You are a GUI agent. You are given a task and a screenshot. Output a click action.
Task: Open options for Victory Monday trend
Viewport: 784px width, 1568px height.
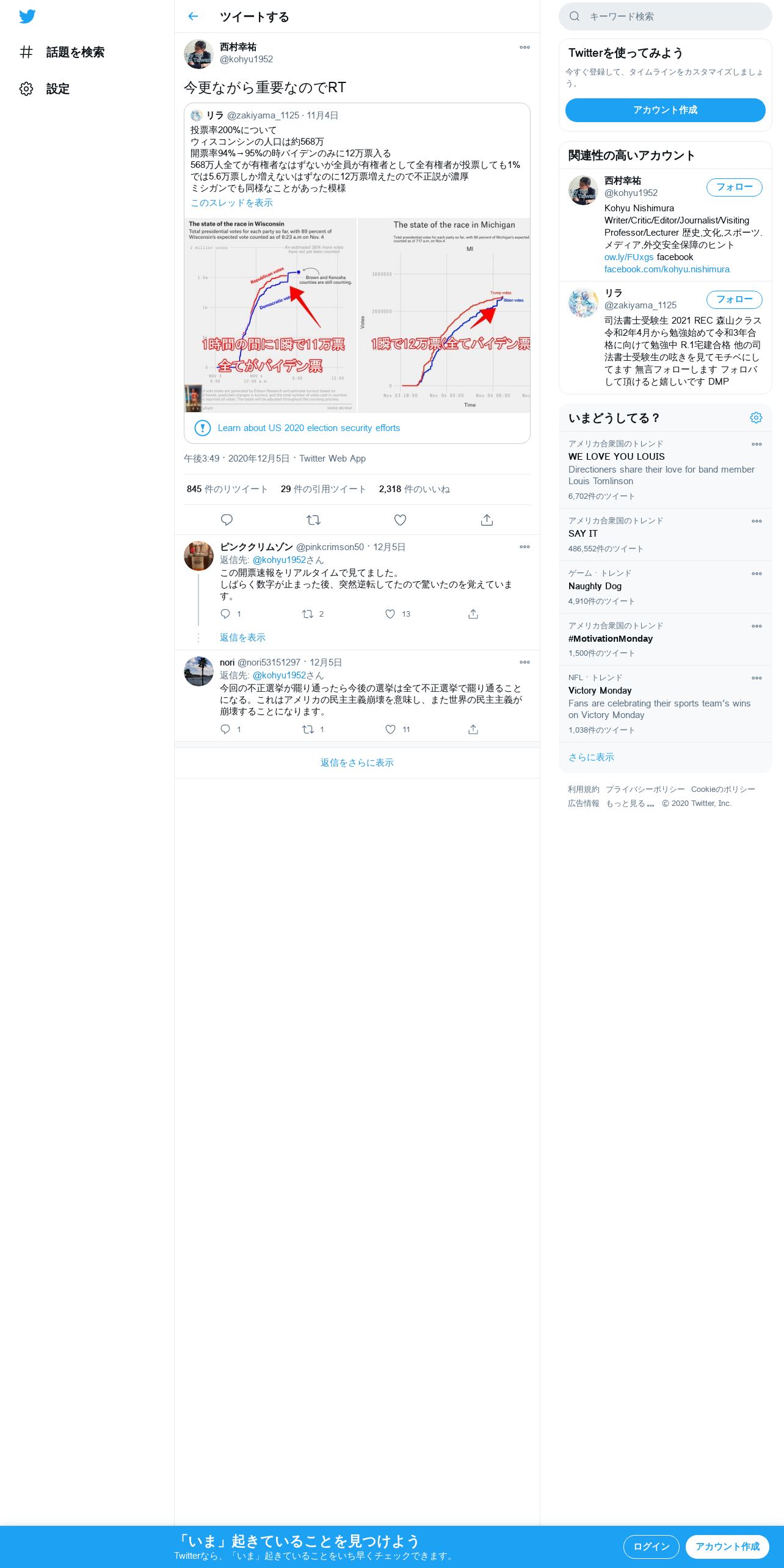pos(757,678)
